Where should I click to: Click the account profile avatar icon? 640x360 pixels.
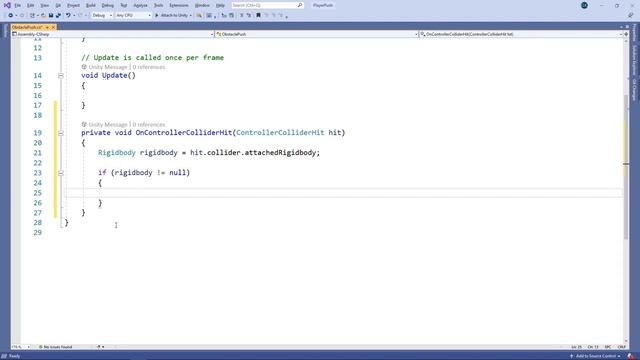tap(584, 5)
